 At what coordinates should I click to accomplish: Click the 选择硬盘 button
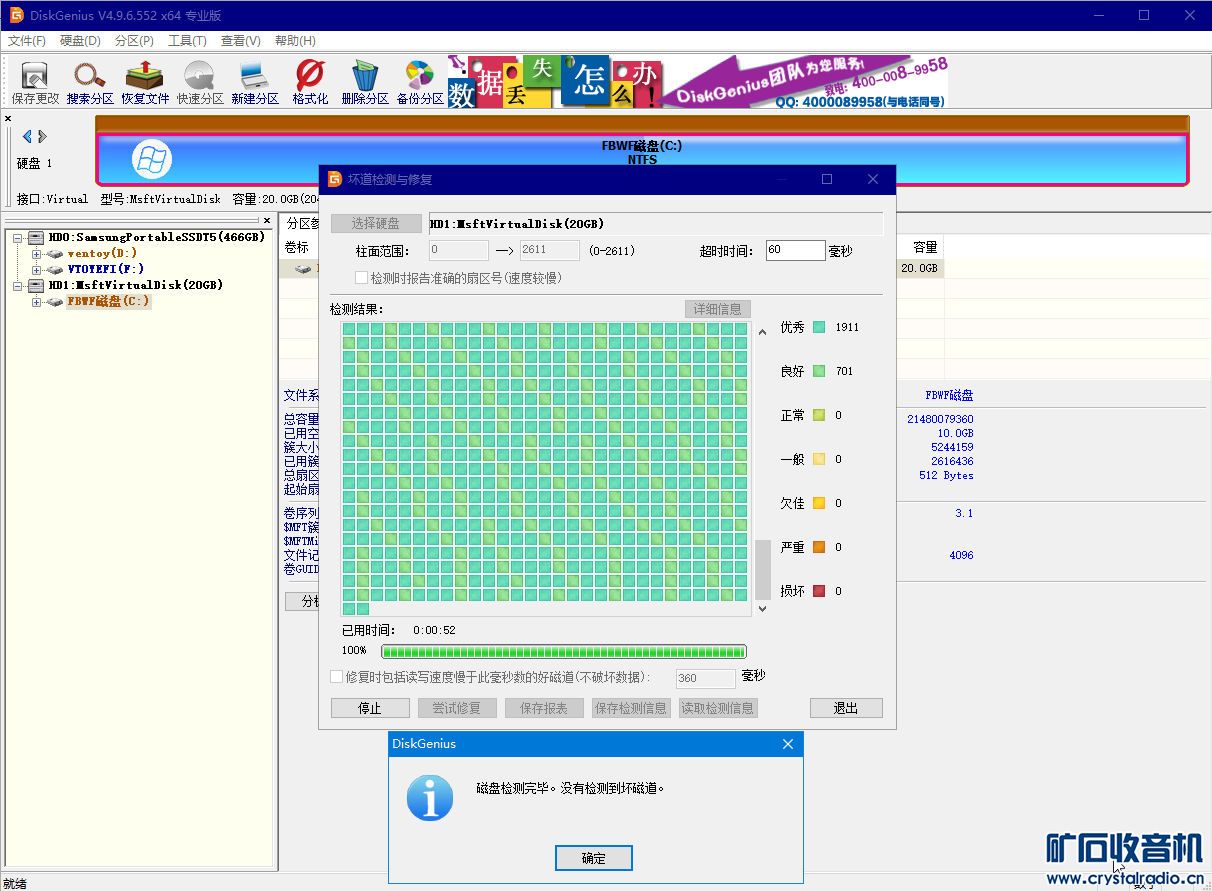pyautogui.click(x=376, y=224)
